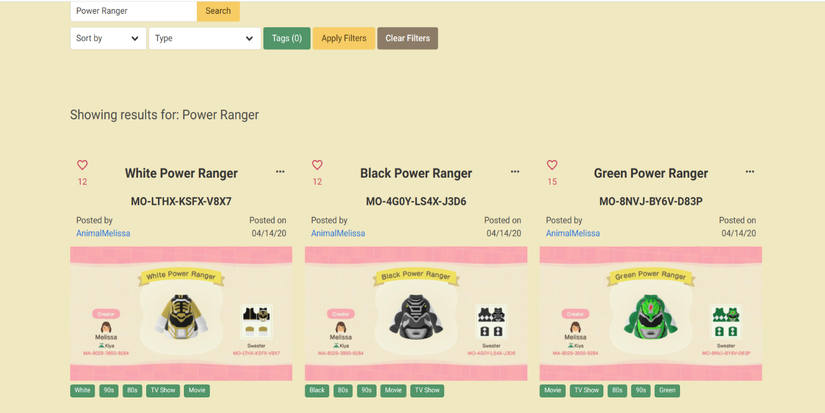Click Apply Filters button
Image resolution: width=825 pixels, height=413 pixels.
tap(344, 38)
